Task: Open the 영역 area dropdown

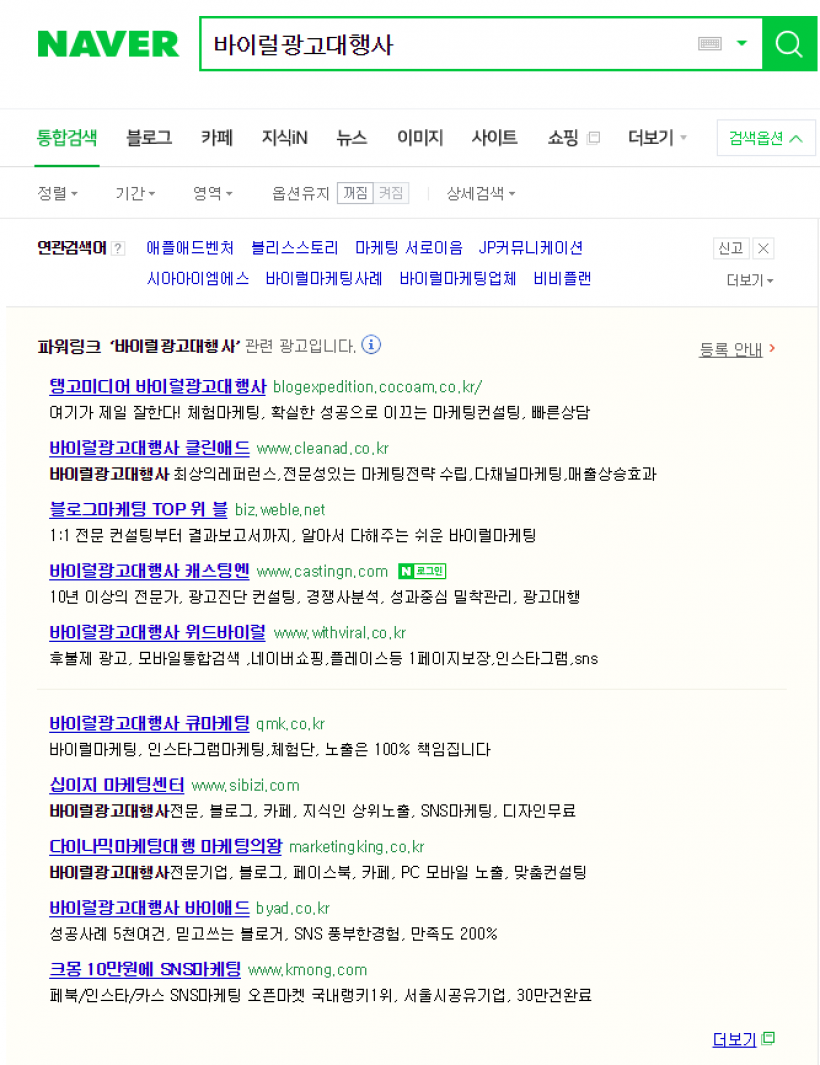Action: coord(213,194)
